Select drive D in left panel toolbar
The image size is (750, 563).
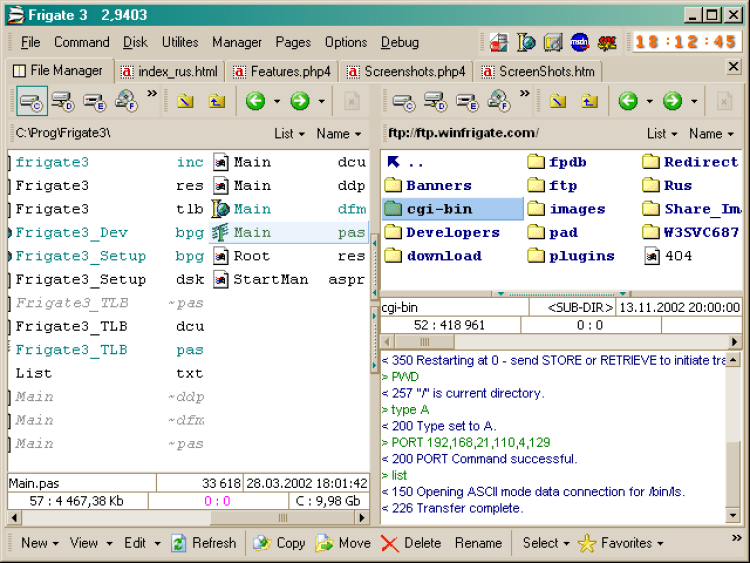coord(63,101)
